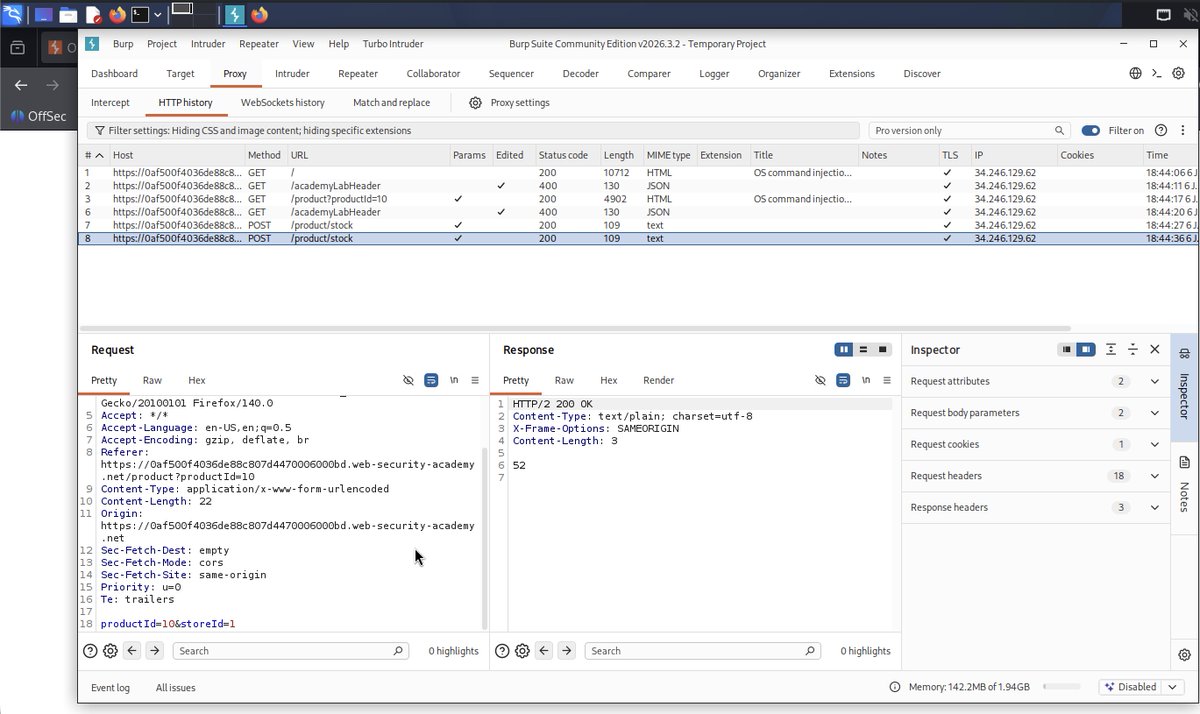Screen dimensions: 1200x714
Task: Select history row 3 /product?productId=10
Action: 640,199
